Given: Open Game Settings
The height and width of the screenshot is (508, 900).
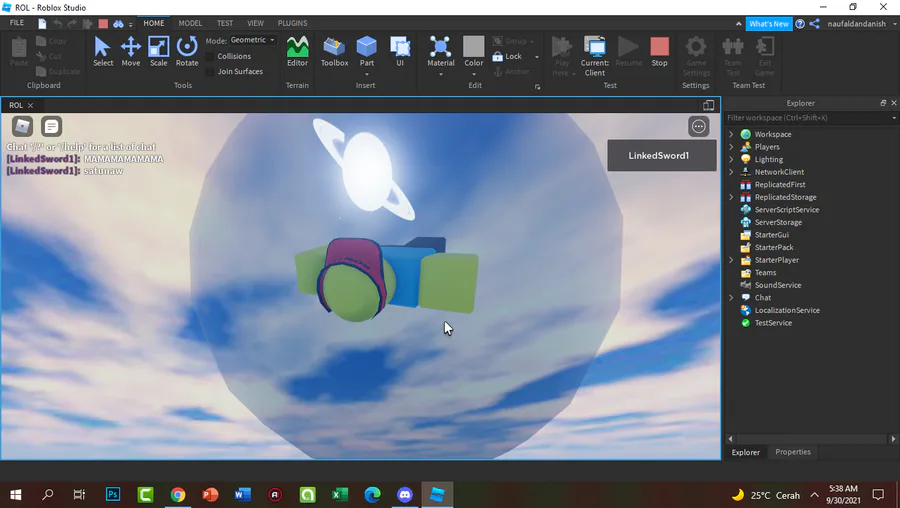Looking at the screenshot, I should click(696, 56).
